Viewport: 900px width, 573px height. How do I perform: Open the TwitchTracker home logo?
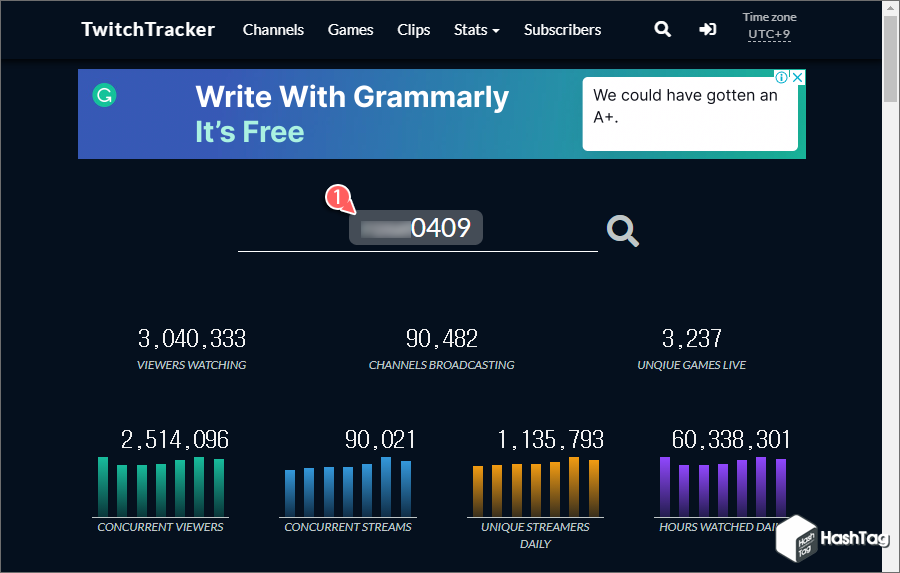(148, 29)
